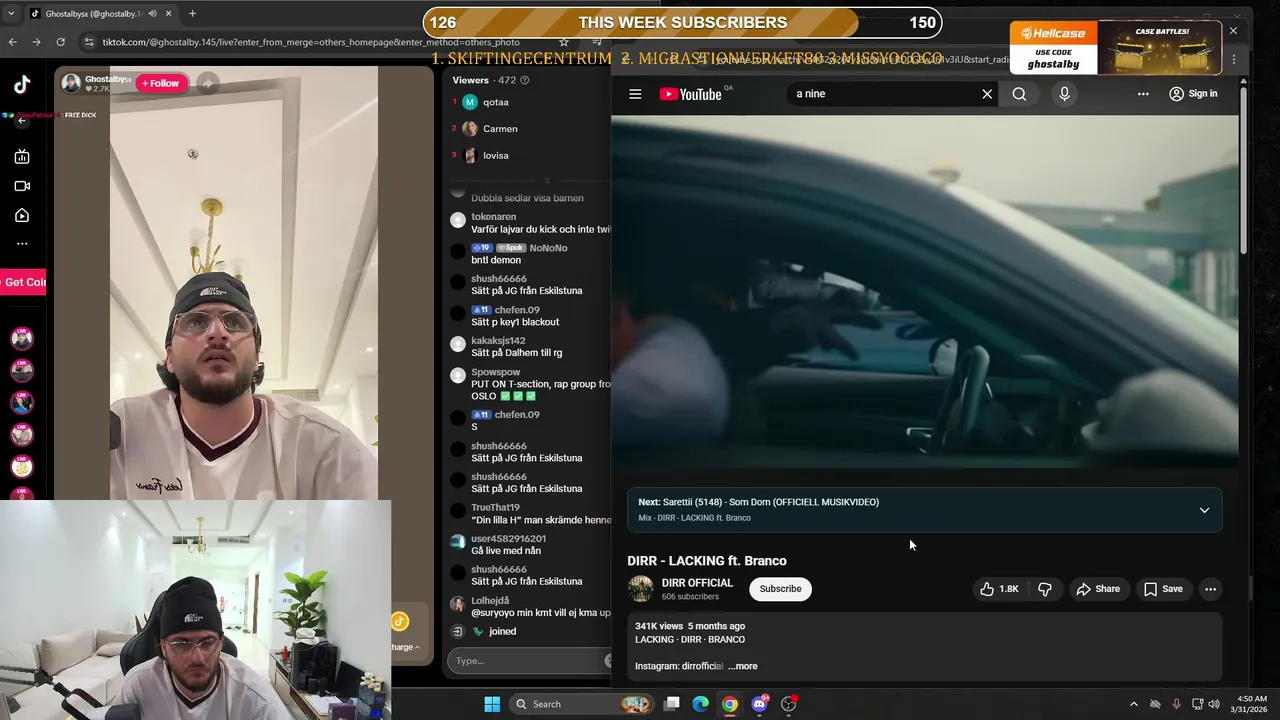Open site info icon in address bar
This screenshot has width=1280, height=720.
click(89, 42)
